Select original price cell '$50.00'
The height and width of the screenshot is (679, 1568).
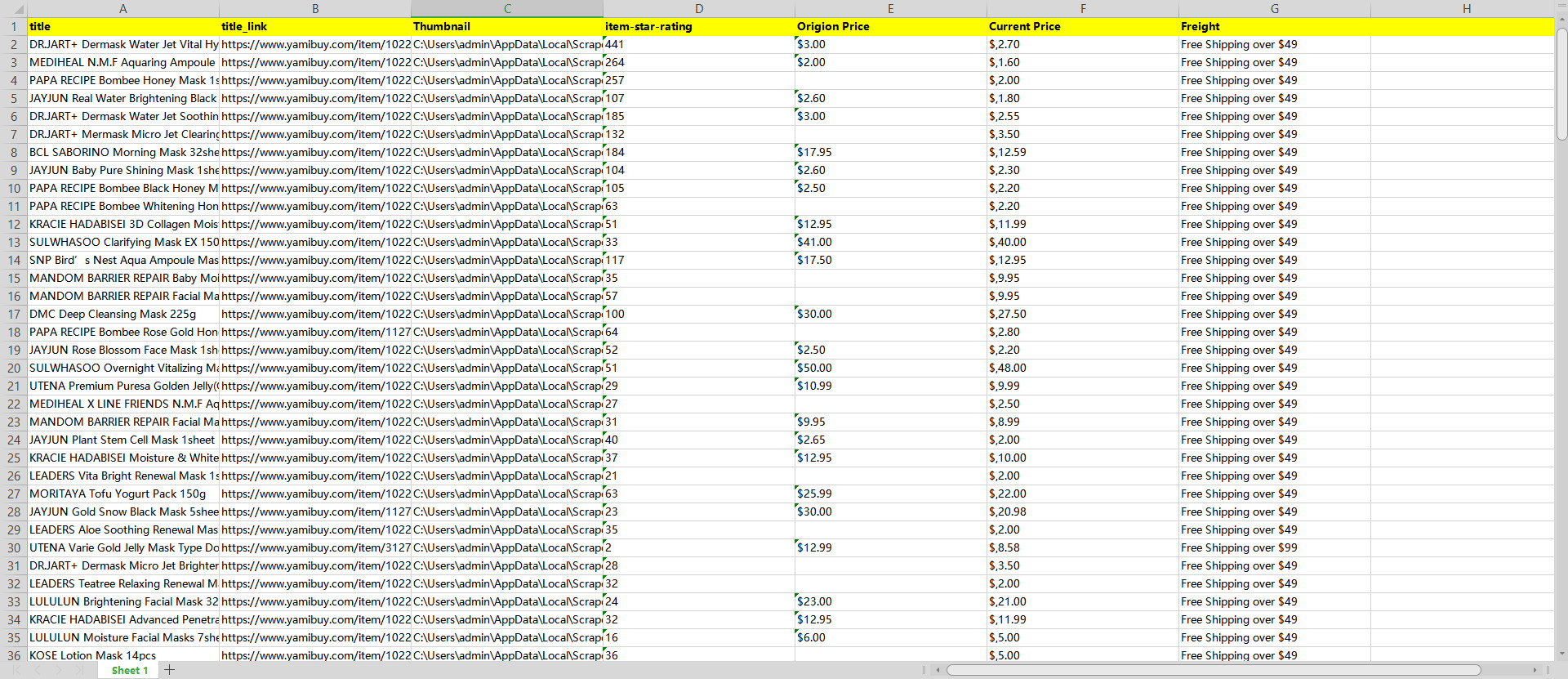pos(891,368)
